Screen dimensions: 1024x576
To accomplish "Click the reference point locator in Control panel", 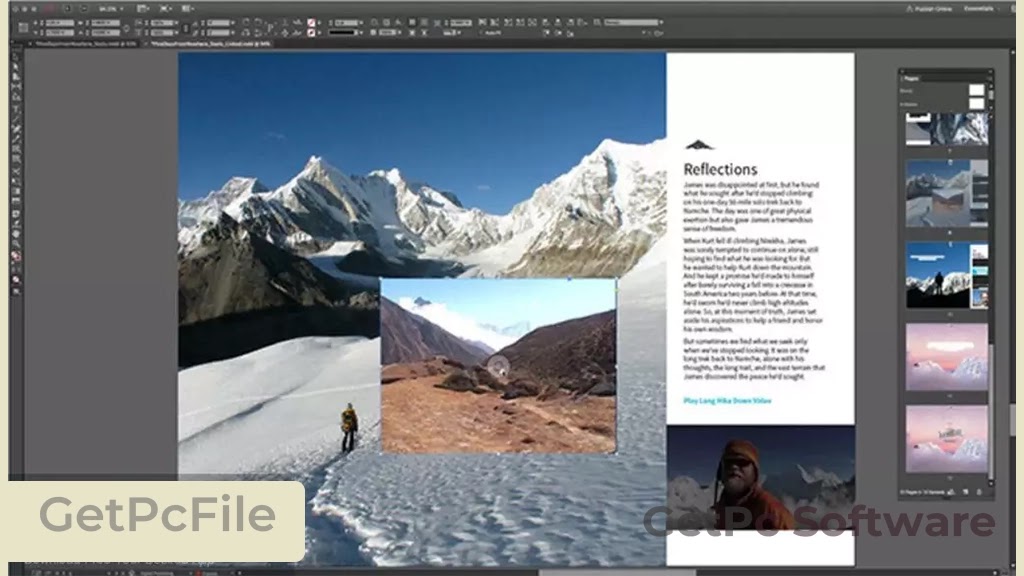I will click(24, 27).
